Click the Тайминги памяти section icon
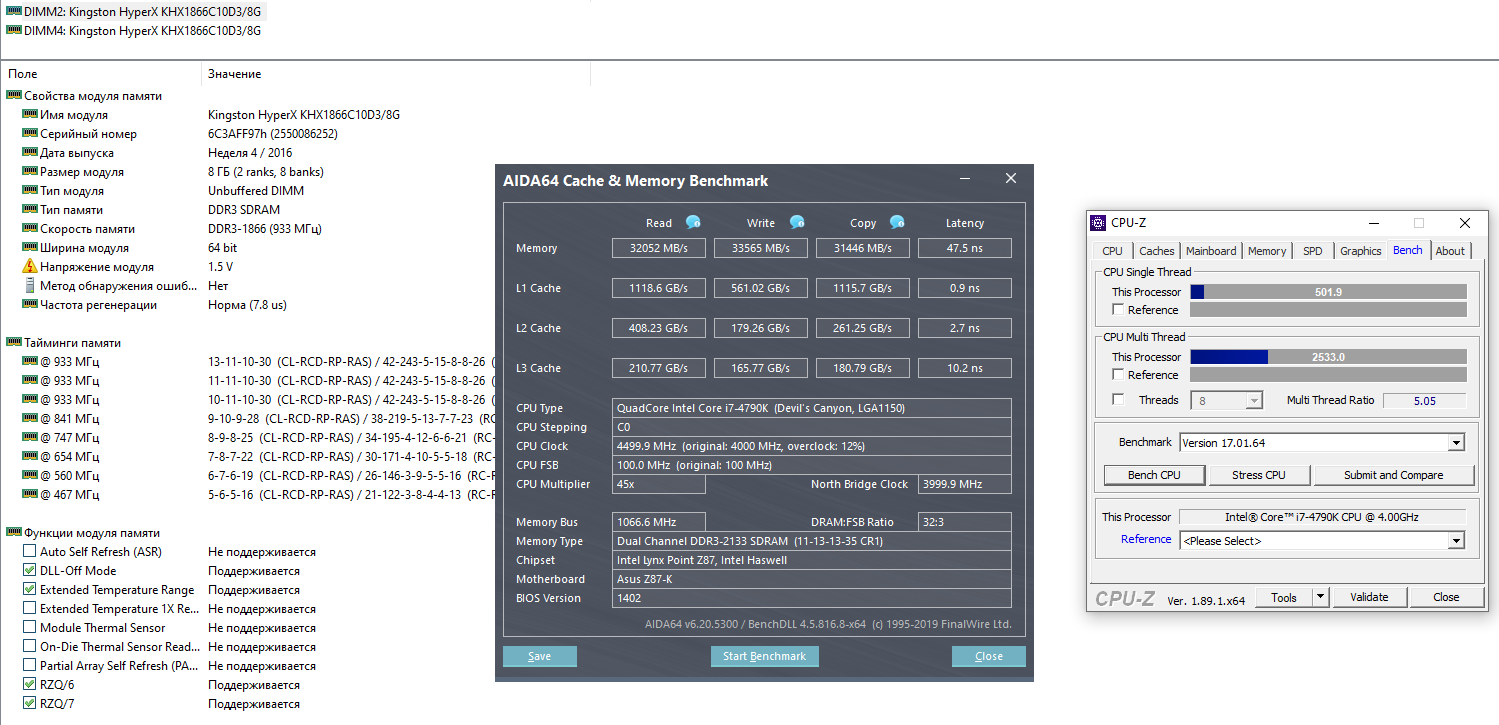This screenshot has height=725, width=1499. (x=14, y=343)
